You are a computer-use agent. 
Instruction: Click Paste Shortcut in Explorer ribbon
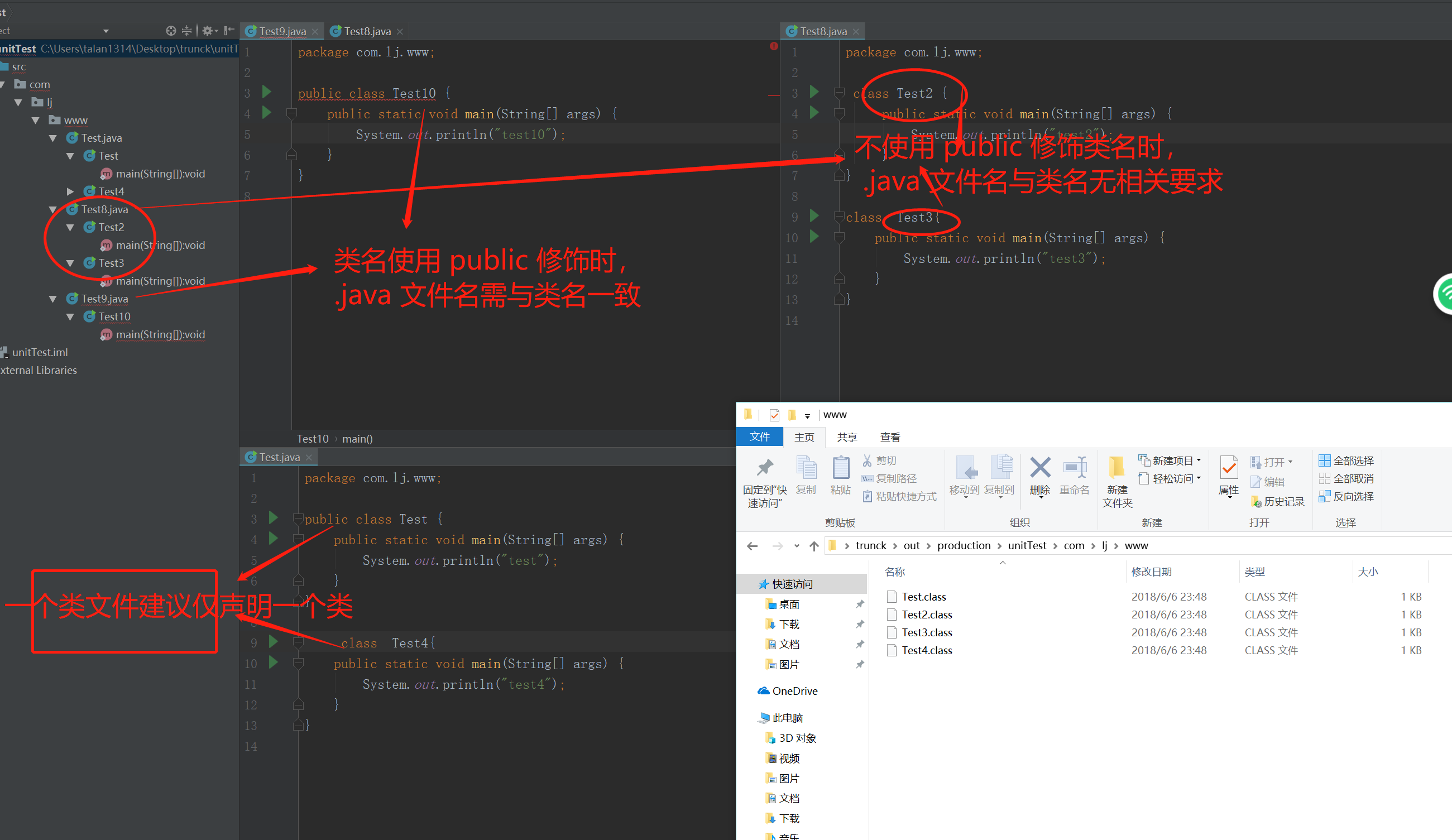(899, 497)
